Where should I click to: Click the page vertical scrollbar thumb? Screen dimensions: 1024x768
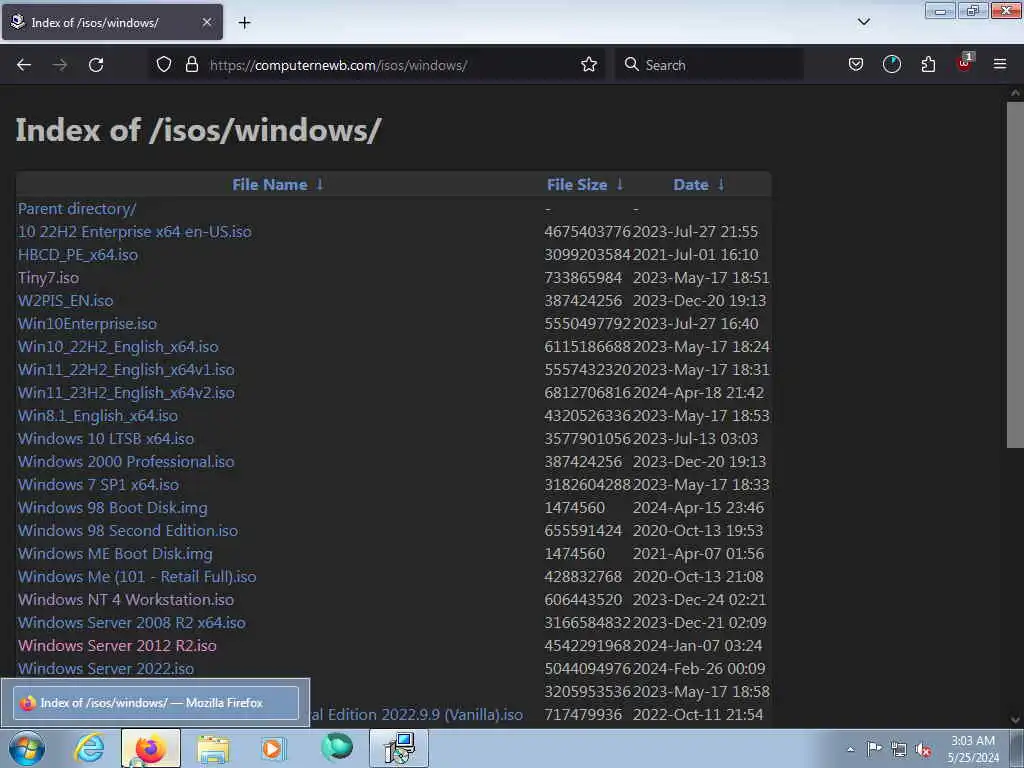(x=1015, y=274)
